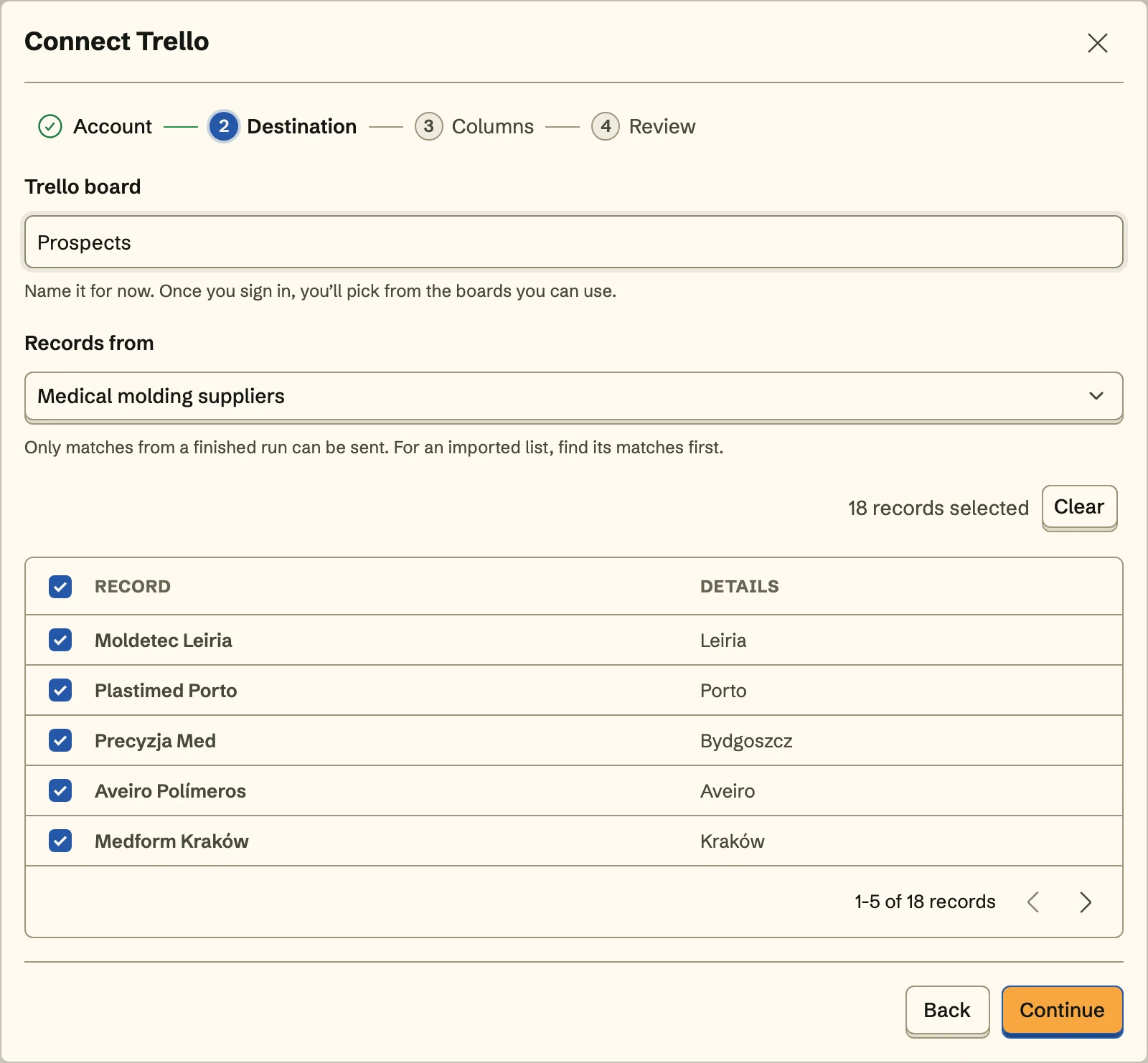Click the Plastimed Porto record name
This screenshot has height=1063, width=1148.
coord(166,690)
